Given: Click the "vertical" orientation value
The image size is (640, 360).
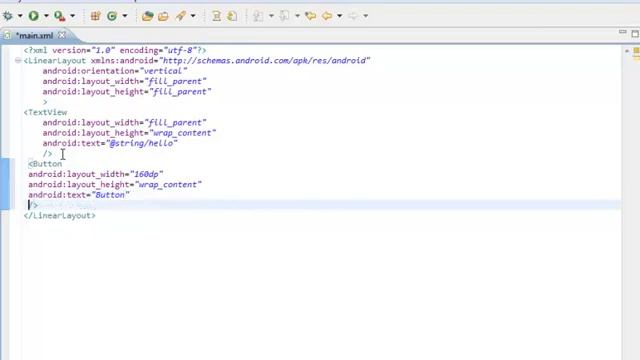Looking at the screenshot, I should point(163,71).
